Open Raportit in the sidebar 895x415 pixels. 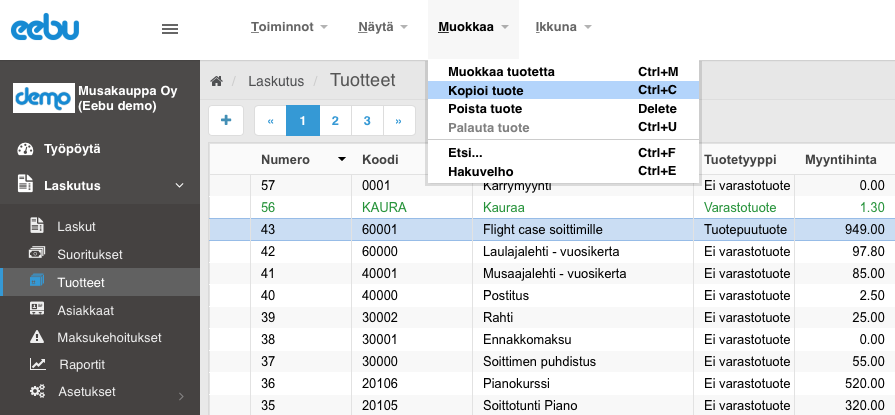pos(82,364)
